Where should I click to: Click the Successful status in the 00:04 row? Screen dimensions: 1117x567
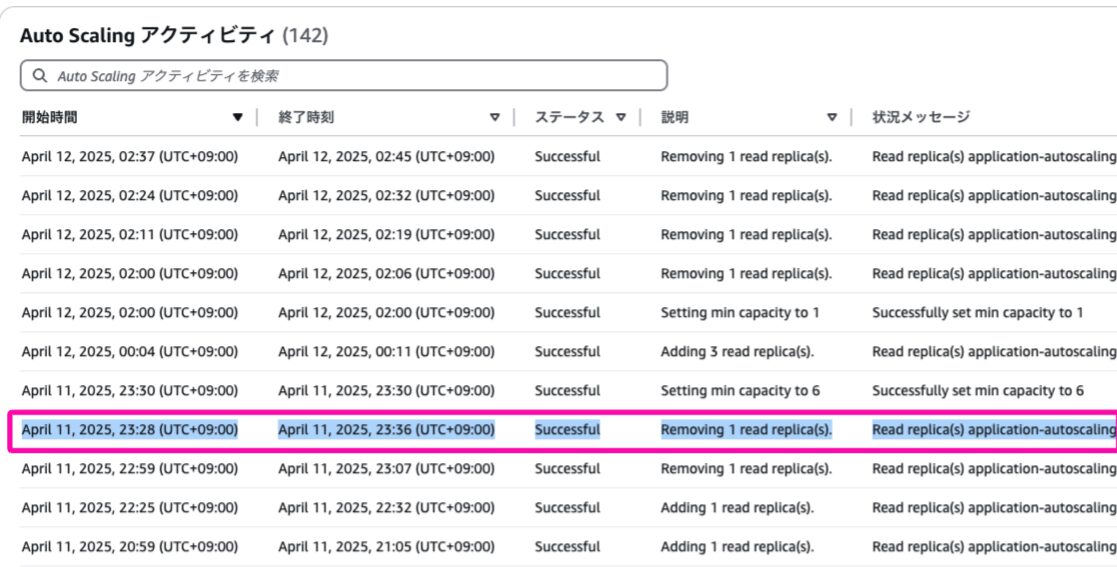pyautogui.click(x=567, y=352)
